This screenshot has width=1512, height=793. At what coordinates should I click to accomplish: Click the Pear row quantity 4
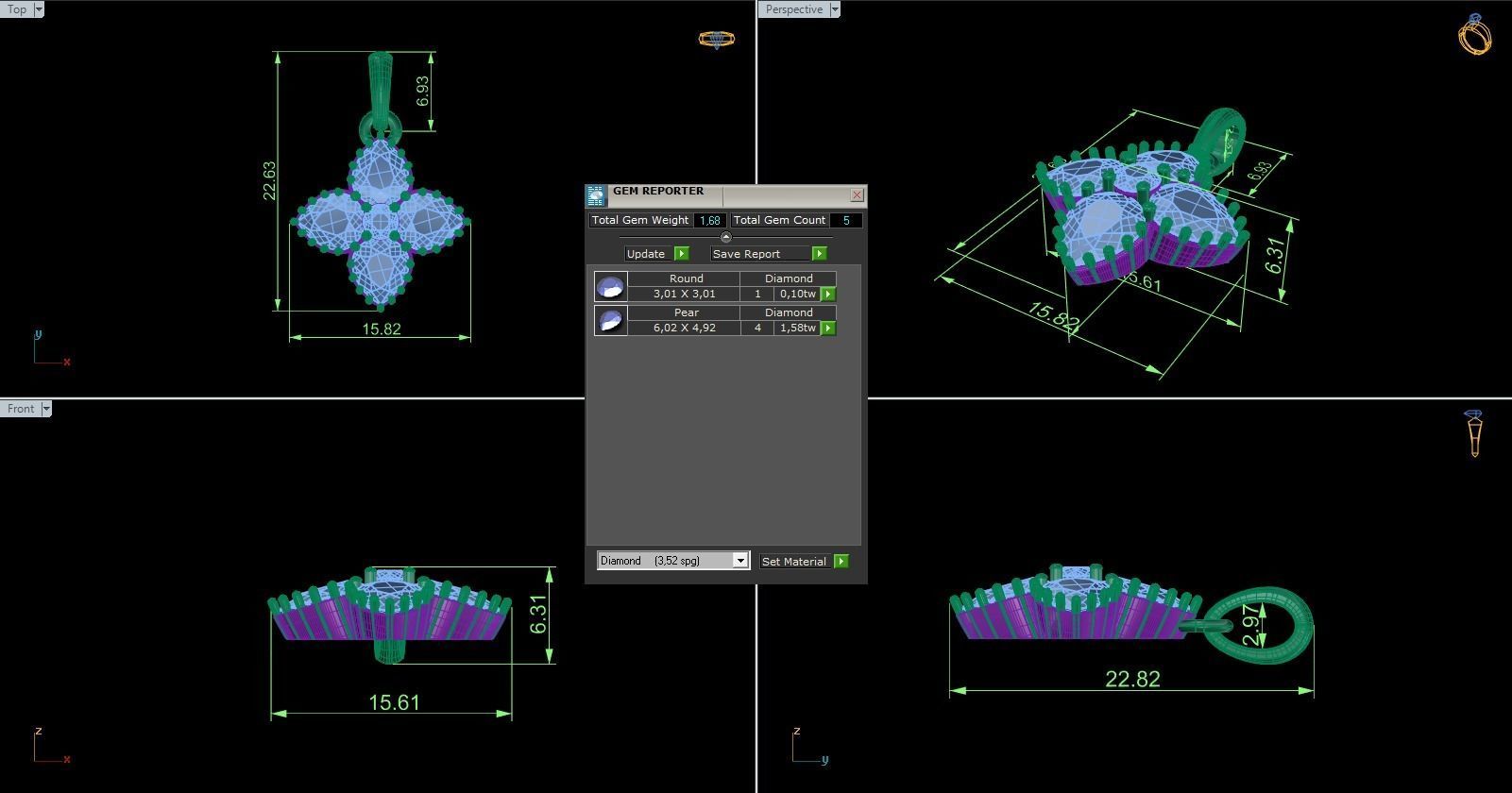click(757, 329)
